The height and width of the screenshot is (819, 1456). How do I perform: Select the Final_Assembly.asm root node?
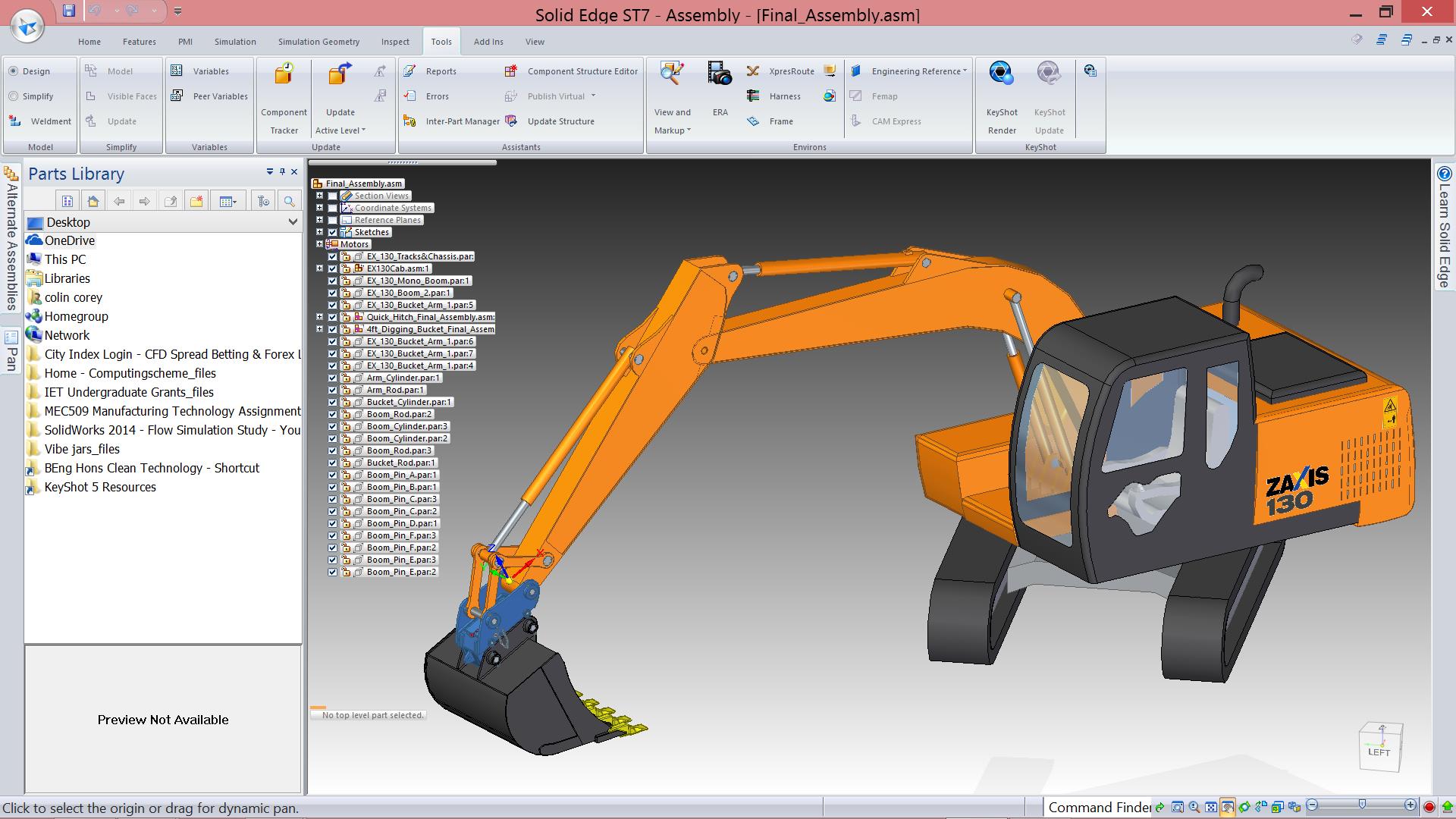click(363, 184)
